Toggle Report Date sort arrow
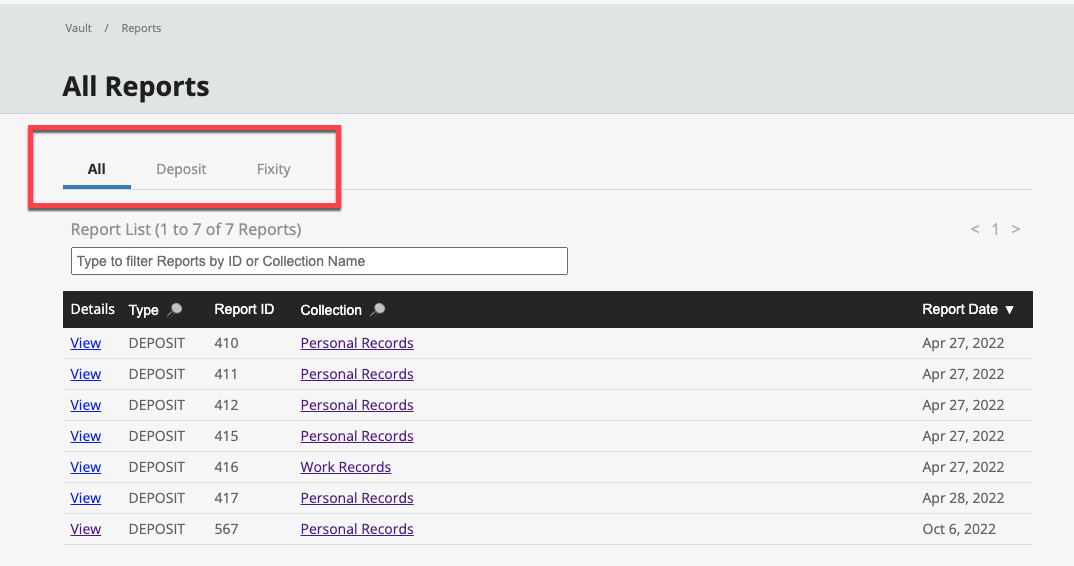Image resolution: width=1074 pixels, height=566 pixels. [1010, 310]
